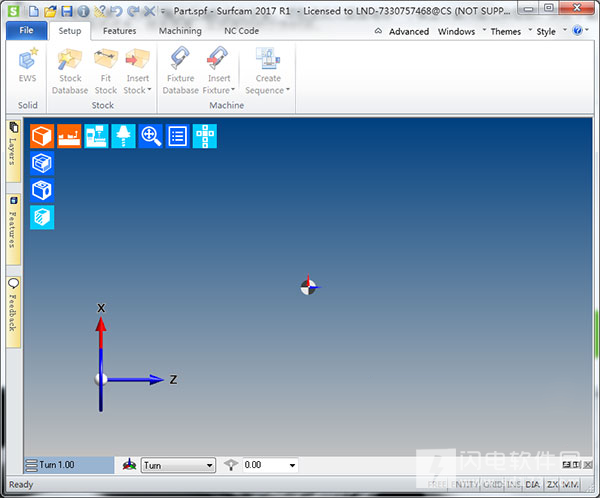600x498 pixels.
Task: Click the CPL axes icon beside Turn dropdown
Action: click(x=129, y=465)
